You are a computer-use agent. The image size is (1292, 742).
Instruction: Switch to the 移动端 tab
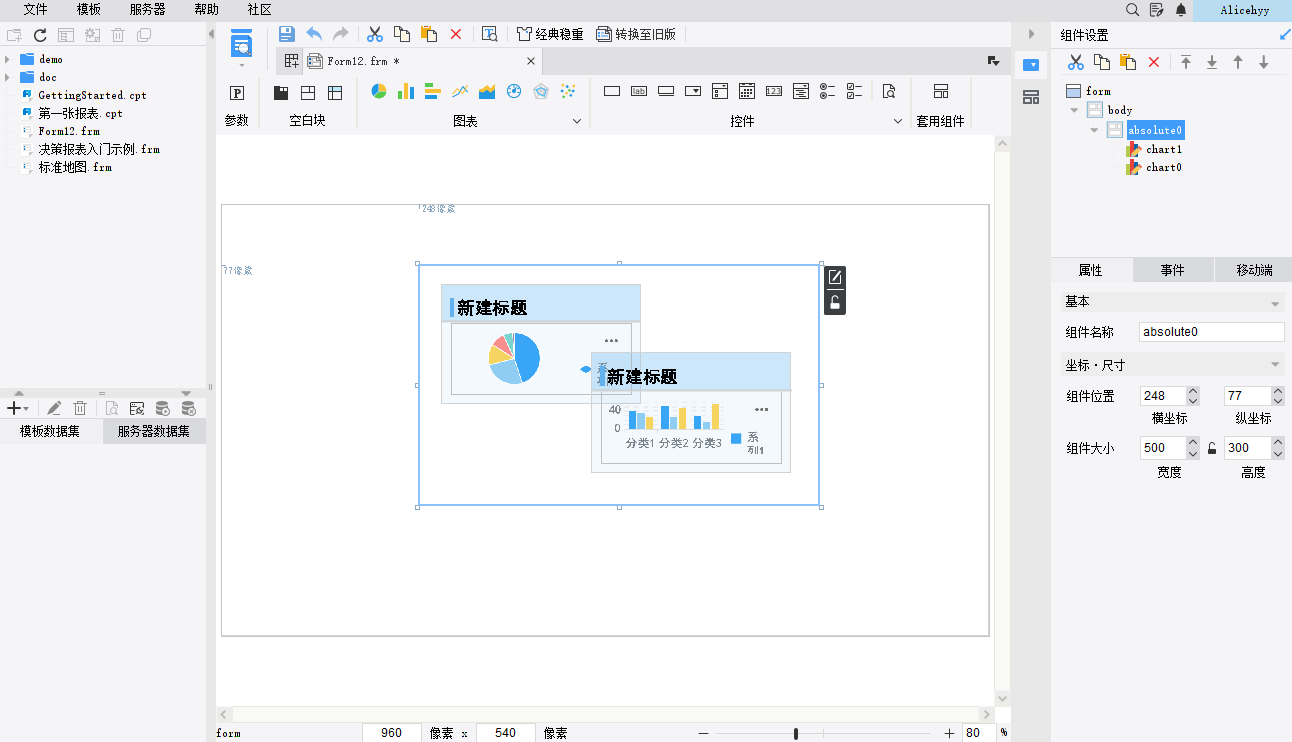coord(1254,270)
